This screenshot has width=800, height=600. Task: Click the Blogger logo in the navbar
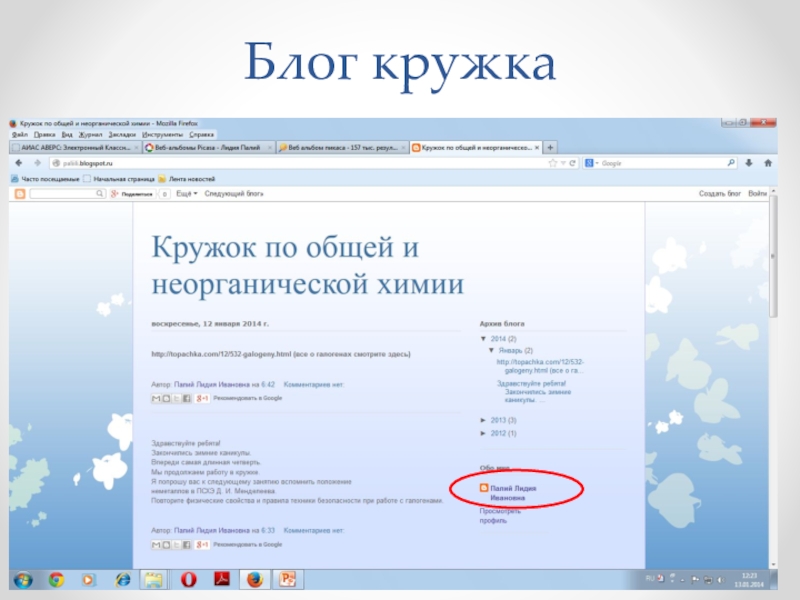tap(17, 193)
